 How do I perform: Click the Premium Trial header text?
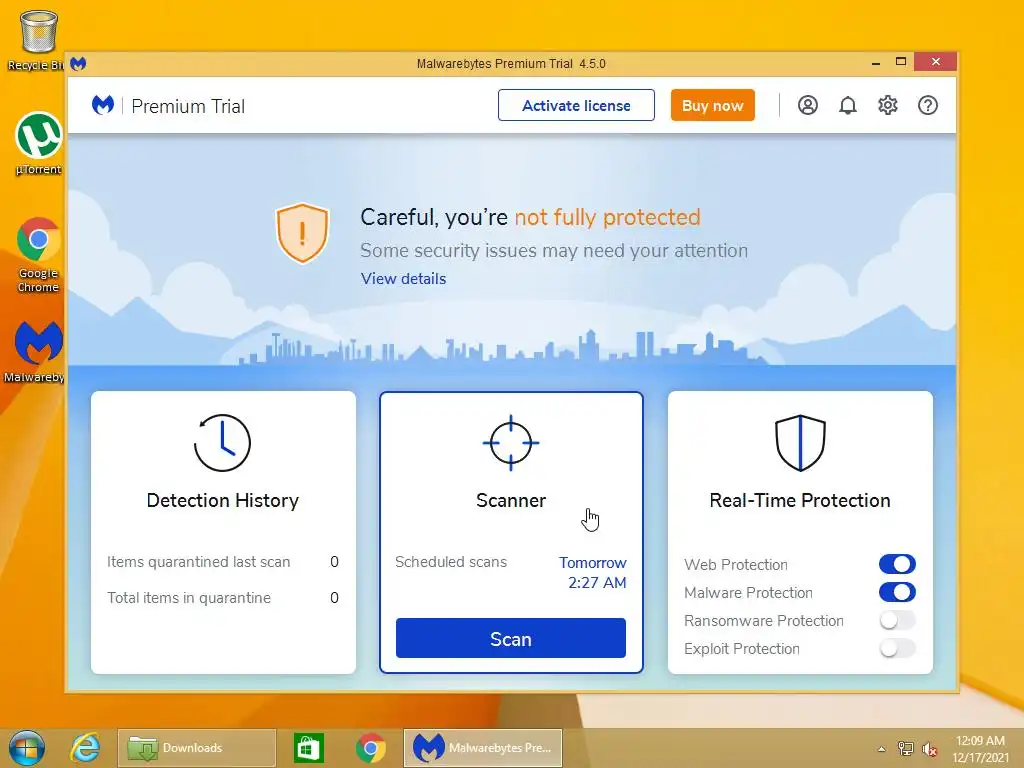coord(188,106)
